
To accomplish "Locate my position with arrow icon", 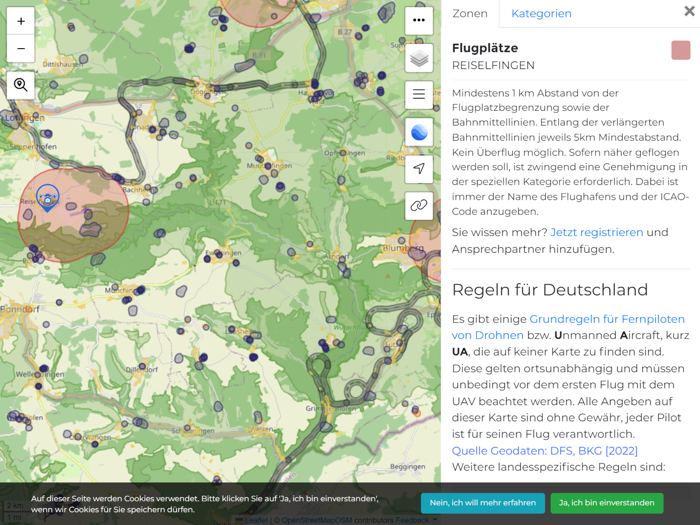I will (419, 169).
